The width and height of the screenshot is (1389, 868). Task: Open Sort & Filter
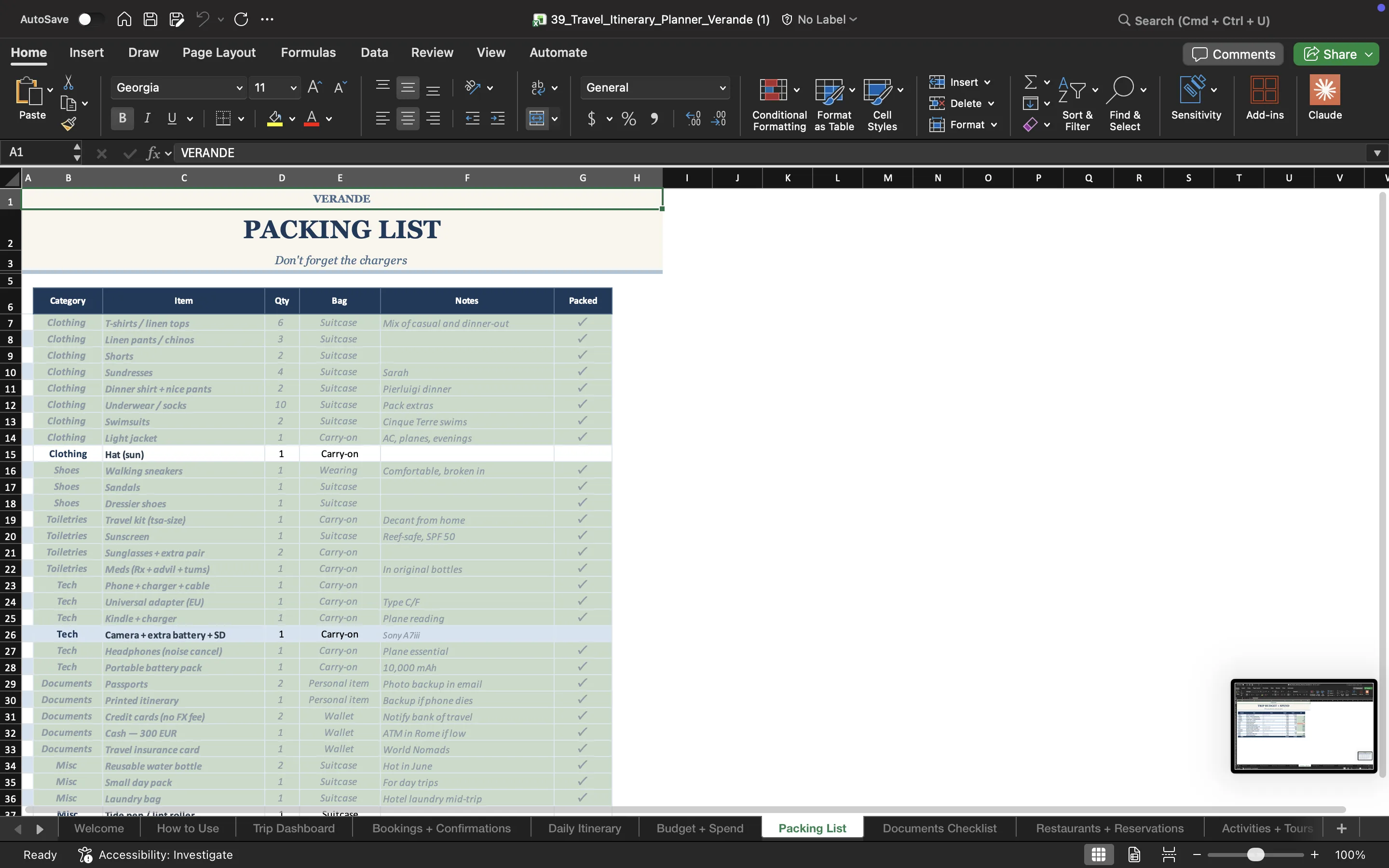coord(1077,105)
